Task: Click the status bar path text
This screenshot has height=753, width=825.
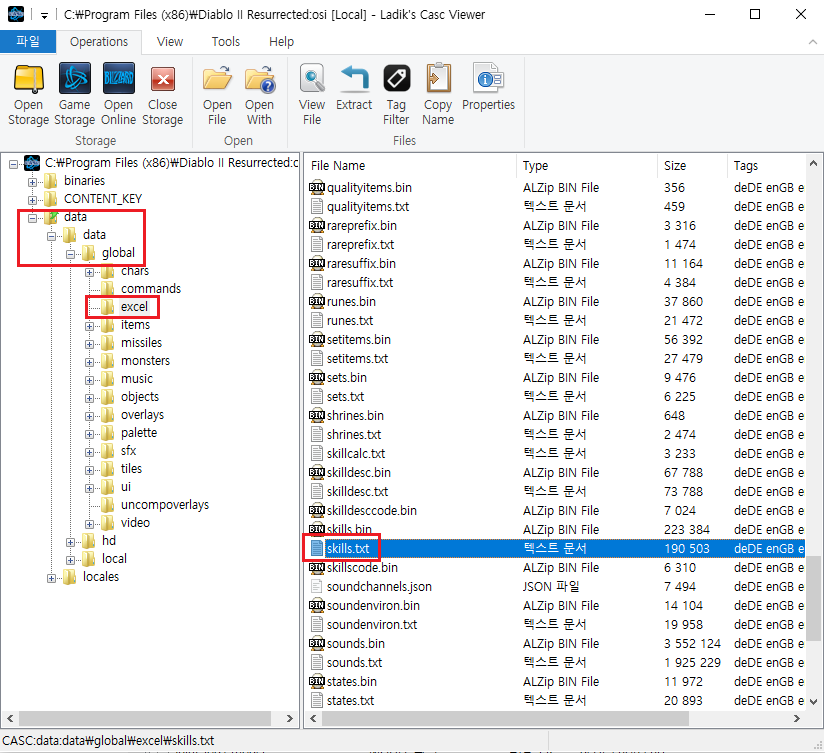Action: [108, 741]
